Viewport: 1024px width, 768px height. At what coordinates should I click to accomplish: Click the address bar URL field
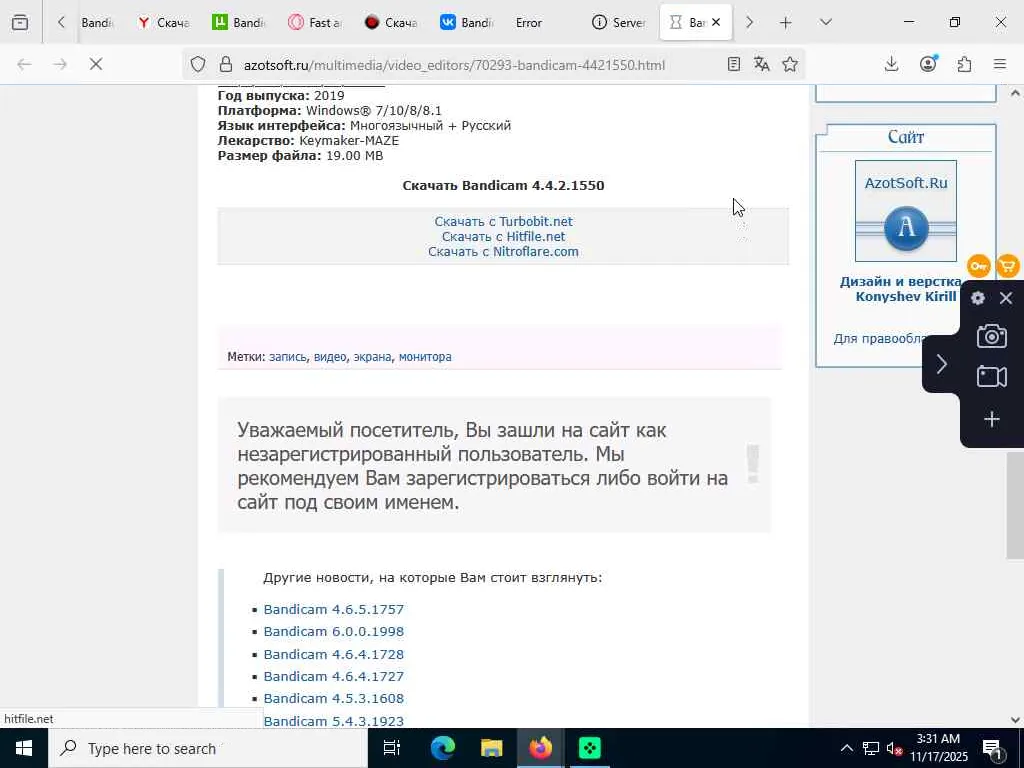pos(454,65)
